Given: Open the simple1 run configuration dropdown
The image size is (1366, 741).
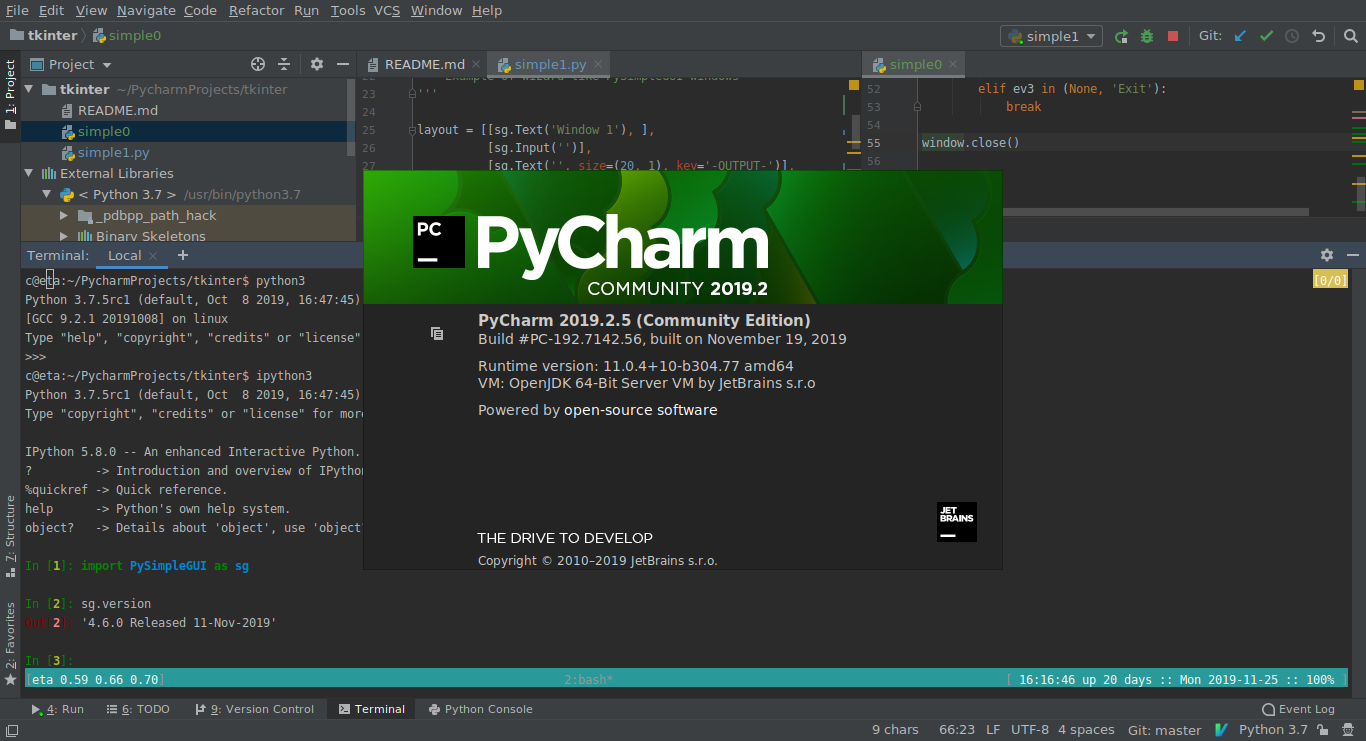Looking at the screenshot, I should [1051, 36].
